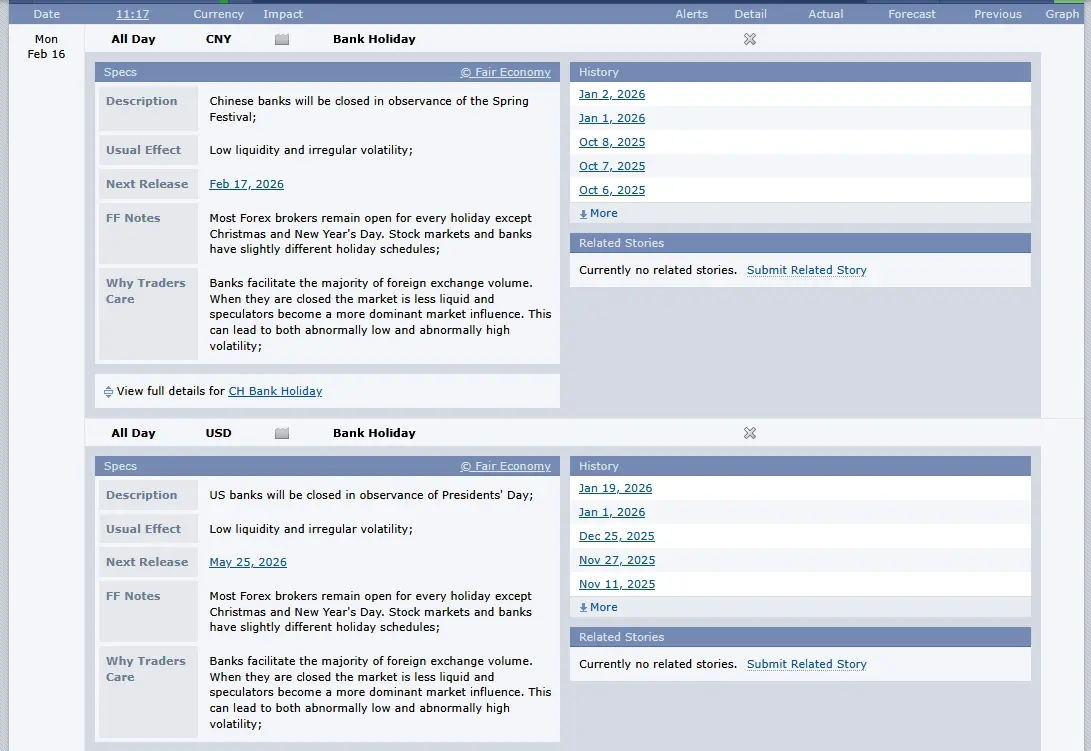Open next release May 25, 2026

pos(248,562)
